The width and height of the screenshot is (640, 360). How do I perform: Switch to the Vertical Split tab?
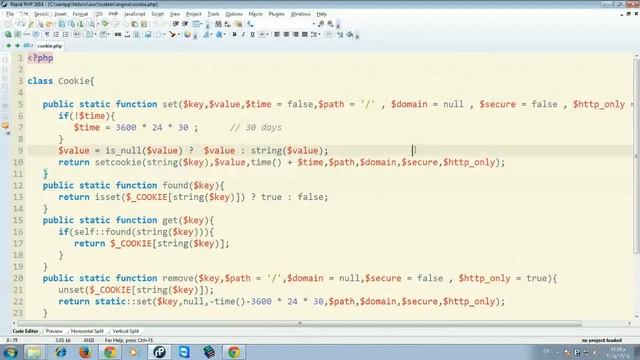126,331
